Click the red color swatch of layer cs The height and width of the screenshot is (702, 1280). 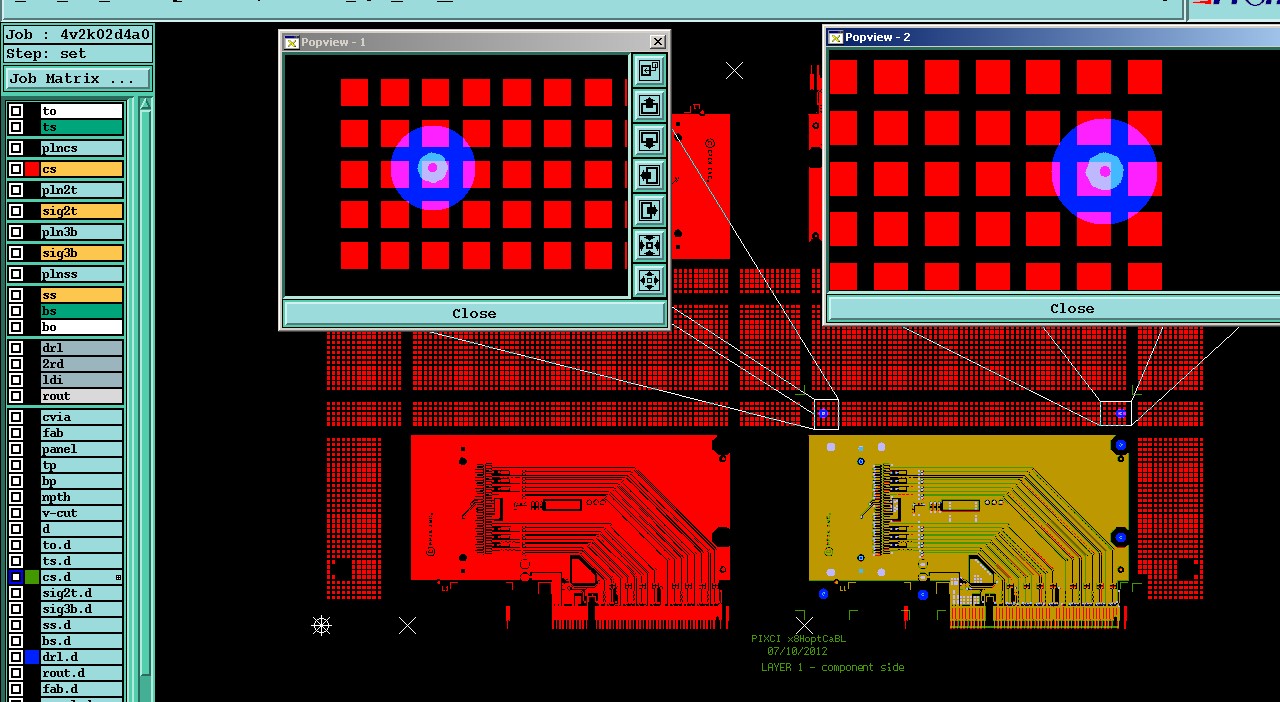[x=32, y=169]
